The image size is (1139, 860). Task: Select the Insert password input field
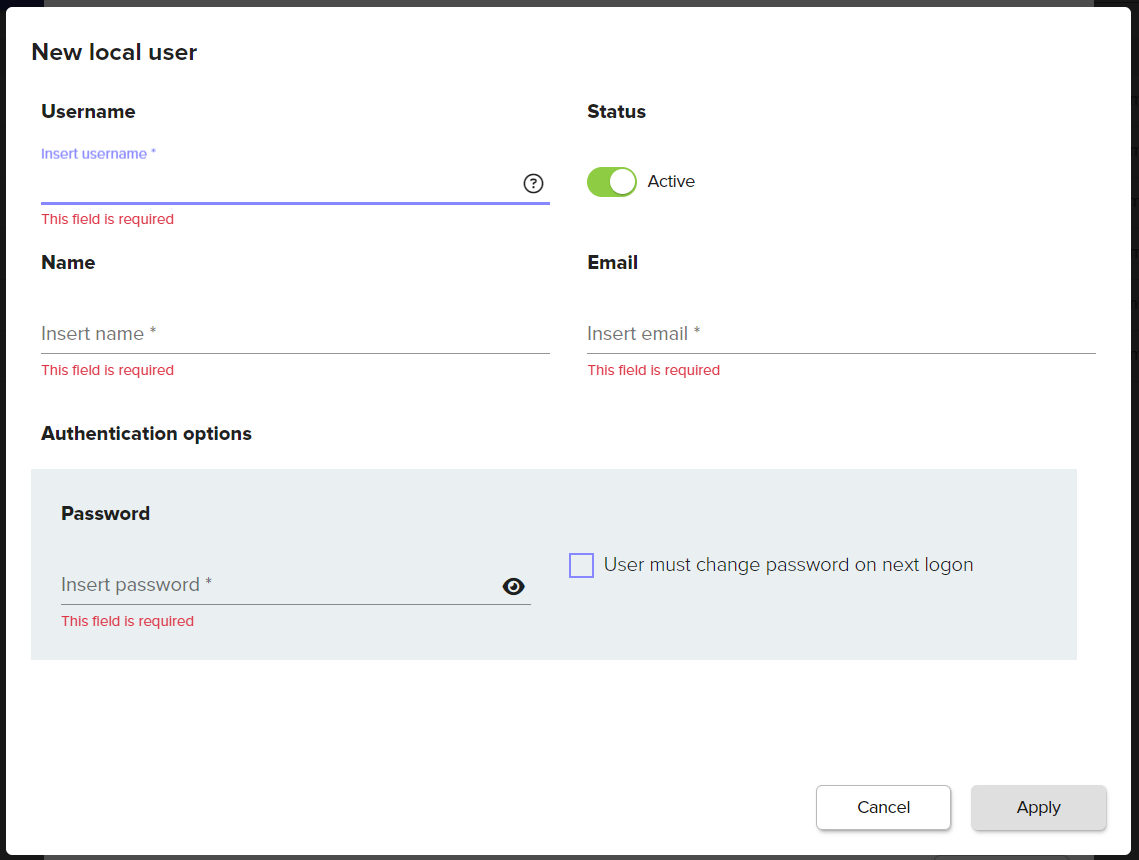278,585
